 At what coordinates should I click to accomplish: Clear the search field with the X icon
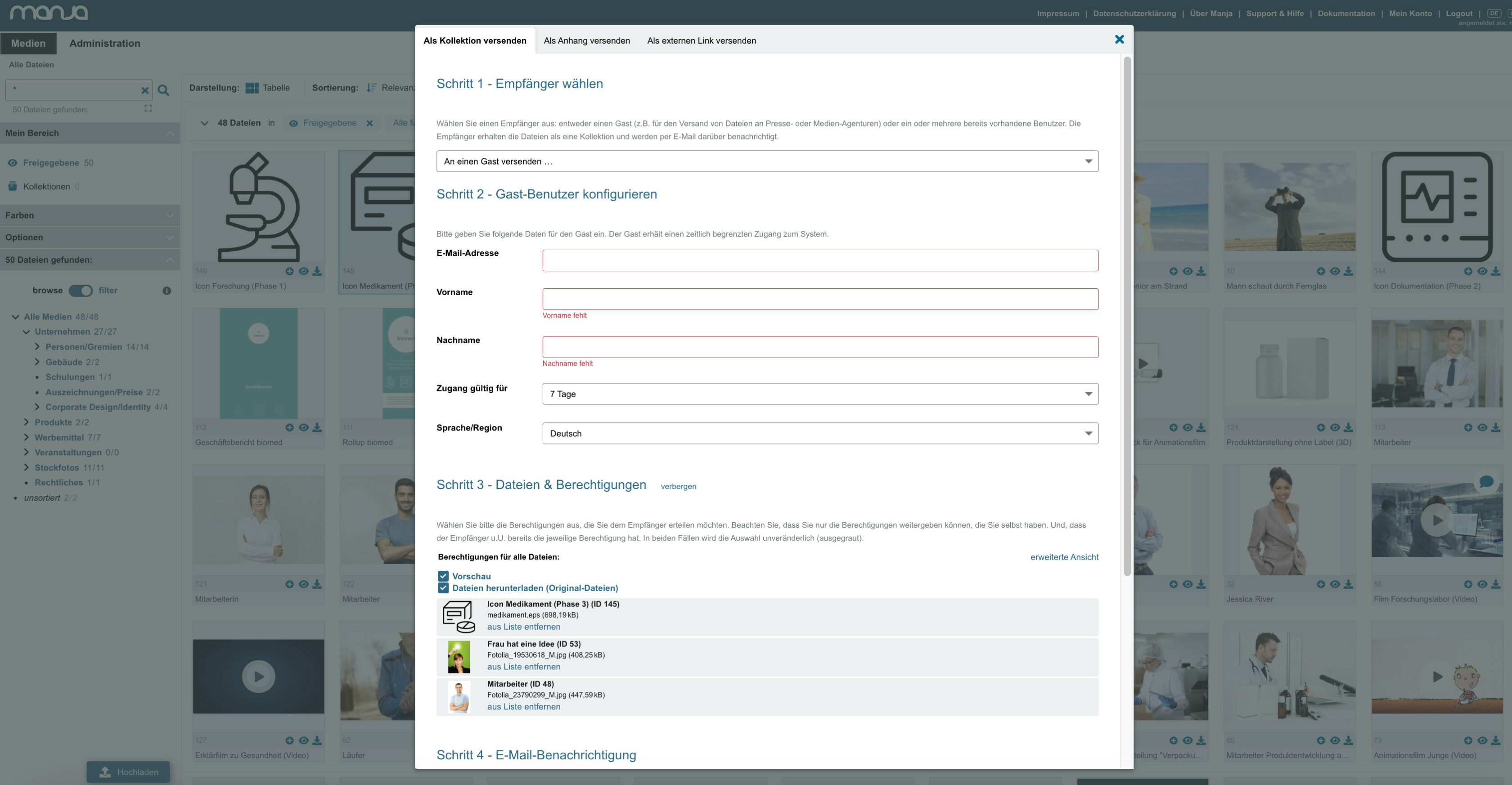pyautogui.click(x=144, y=90)
